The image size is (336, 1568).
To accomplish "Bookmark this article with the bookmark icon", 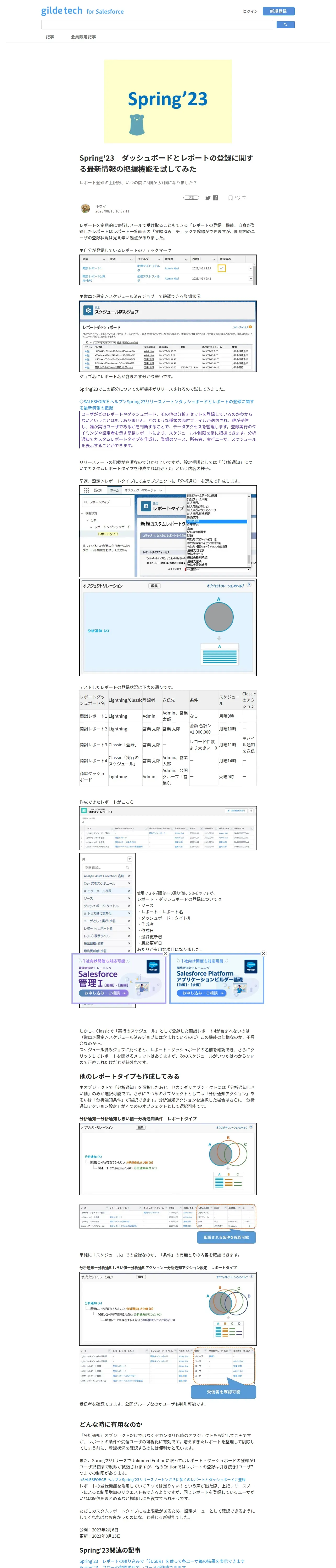I will (x=231, y=198).
